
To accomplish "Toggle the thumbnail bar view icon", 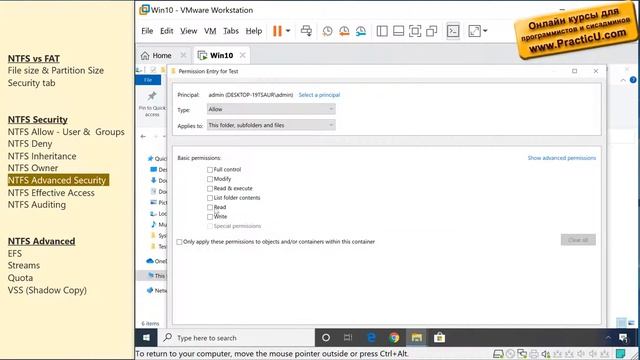I will point(398,31).
